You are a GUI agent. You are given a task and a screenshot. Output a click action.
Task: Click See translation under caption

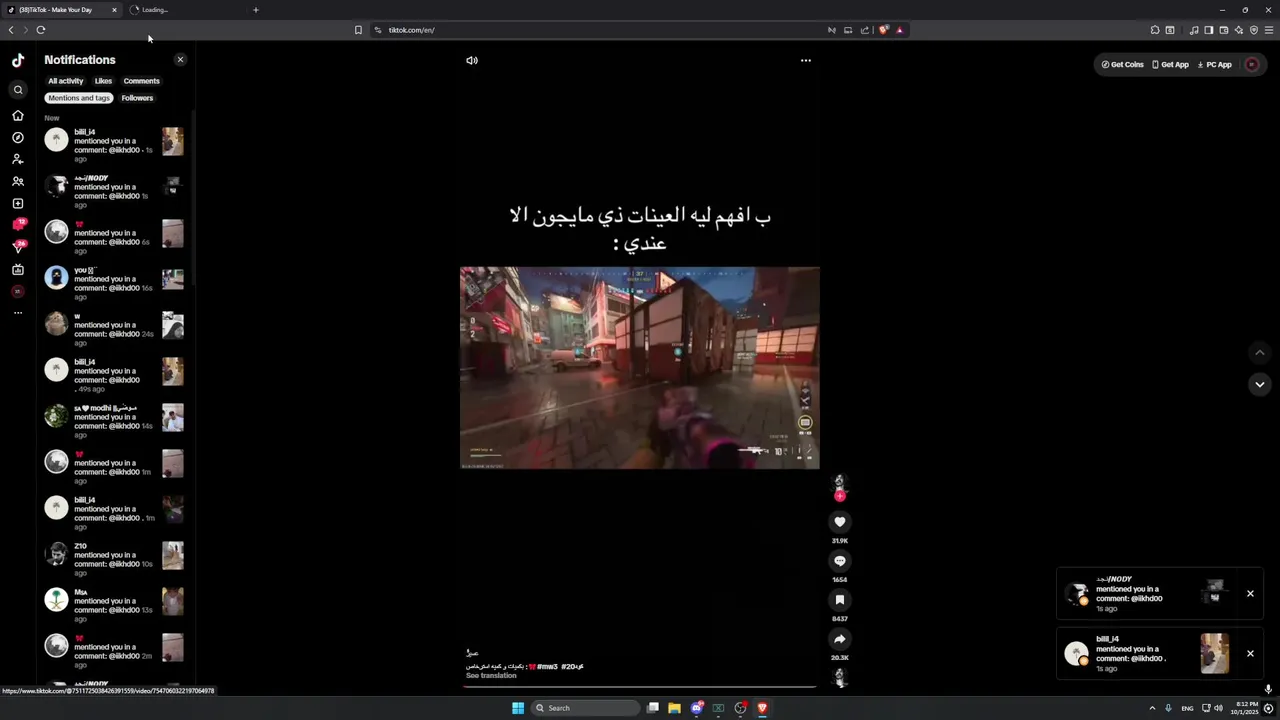coord(491,676)
